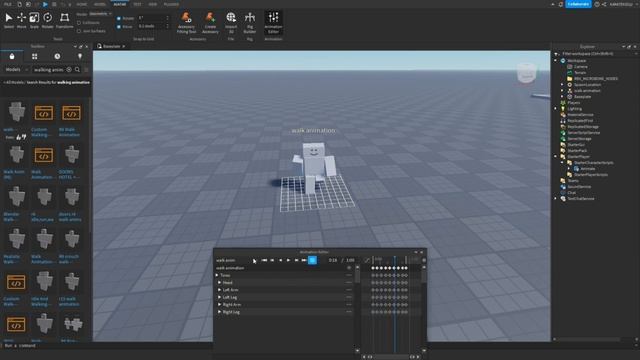Expand the Right Arm track
The image size is (640, 360).
(x=220, y=304)
